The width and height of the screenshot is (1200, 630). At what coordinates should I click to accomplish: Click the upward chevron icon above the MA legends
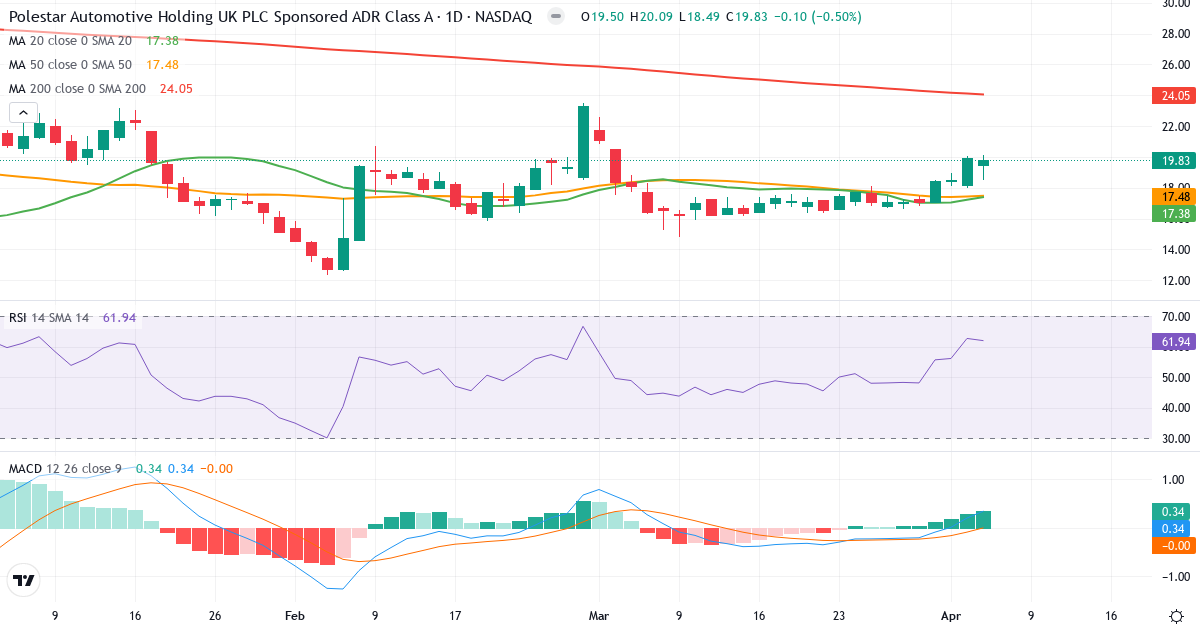point(22,112)
